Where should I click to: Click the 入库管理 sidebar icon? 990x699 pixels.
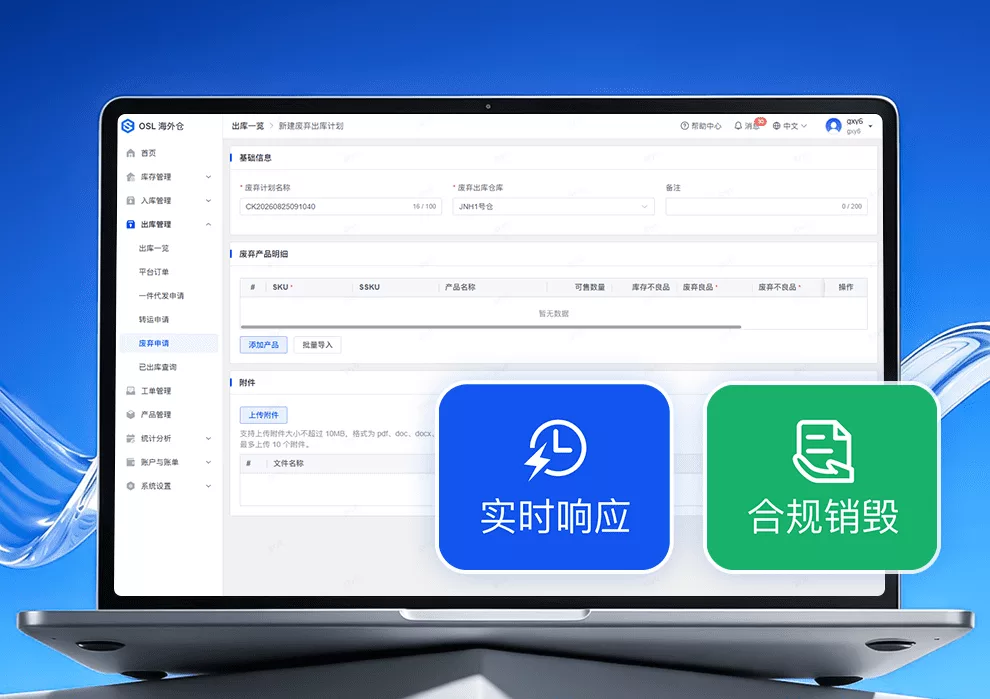[x=131, y=201]
